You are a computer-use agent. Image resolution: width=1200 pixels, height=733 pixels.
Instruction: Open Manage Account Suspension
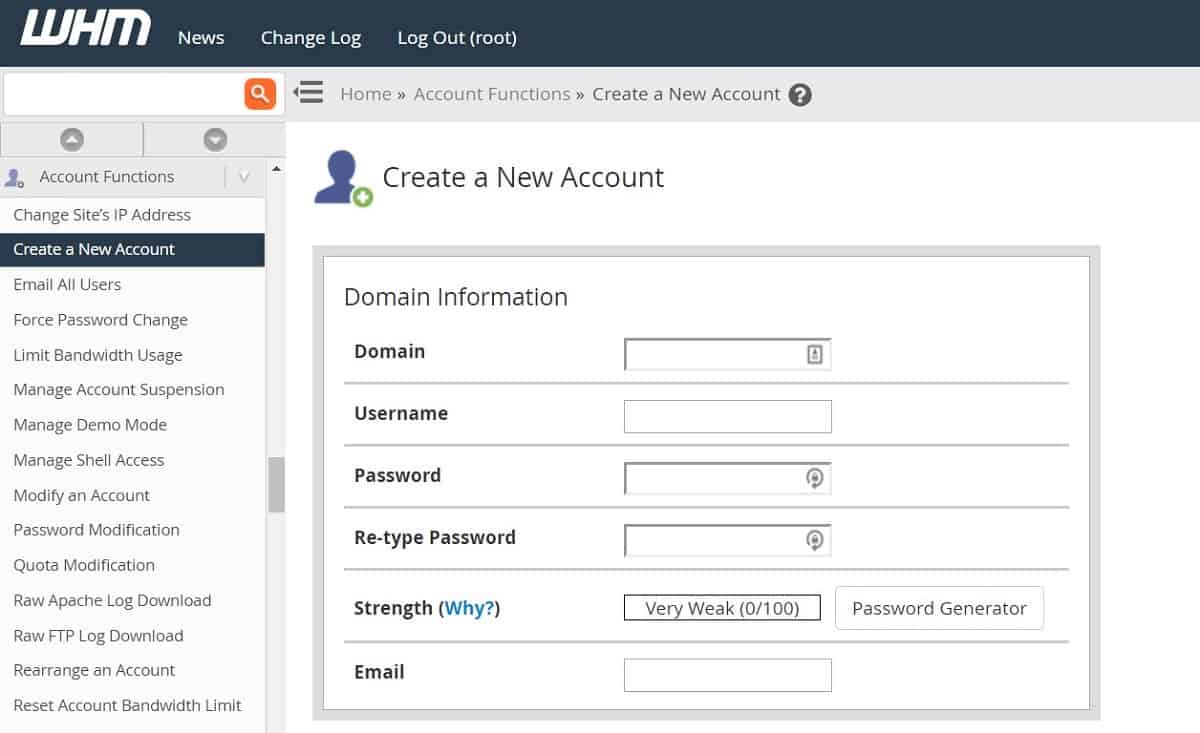(119, 389)
